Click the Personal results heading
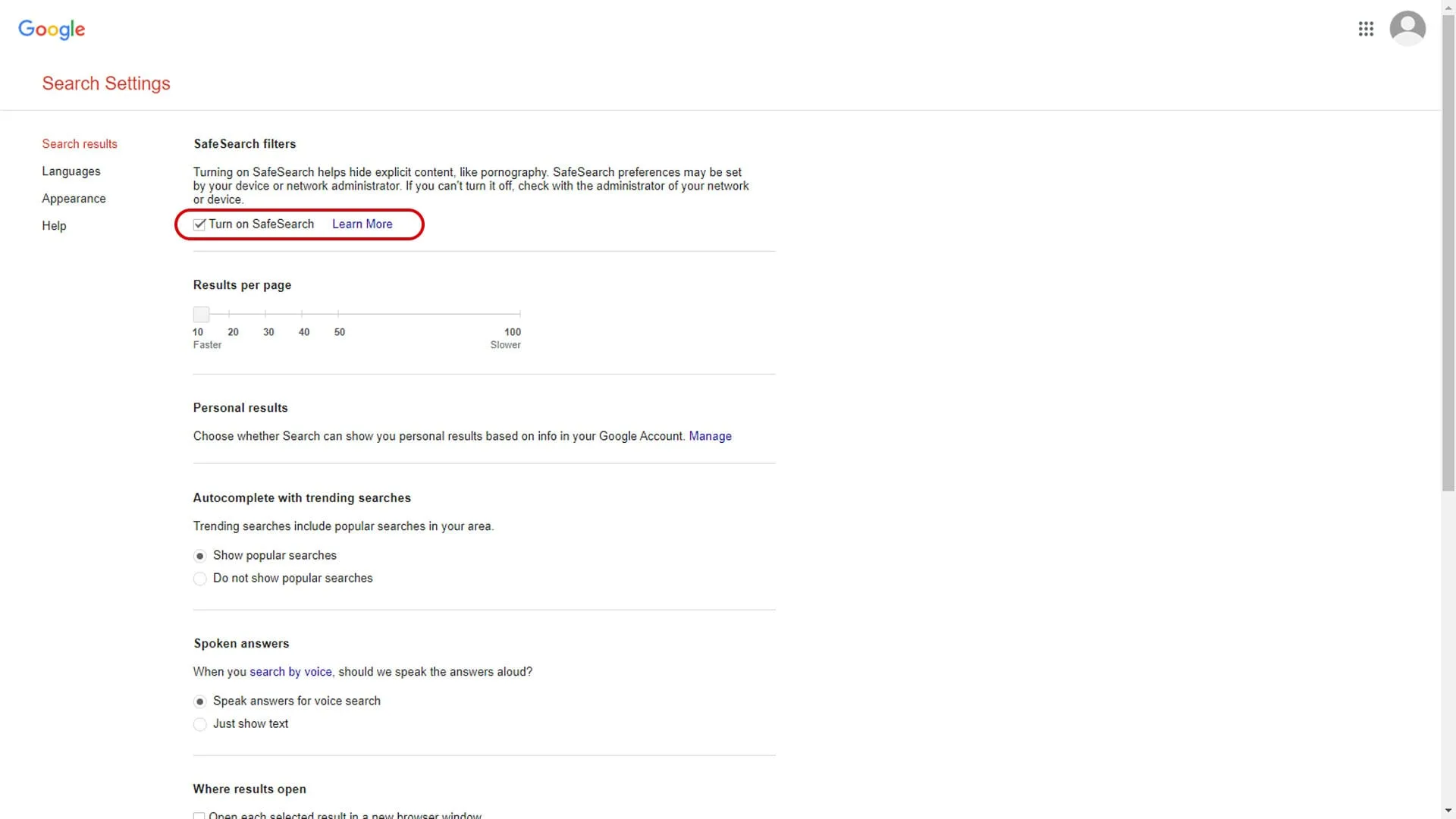Viewport: 1456px width, 819px height. point(240,408)
